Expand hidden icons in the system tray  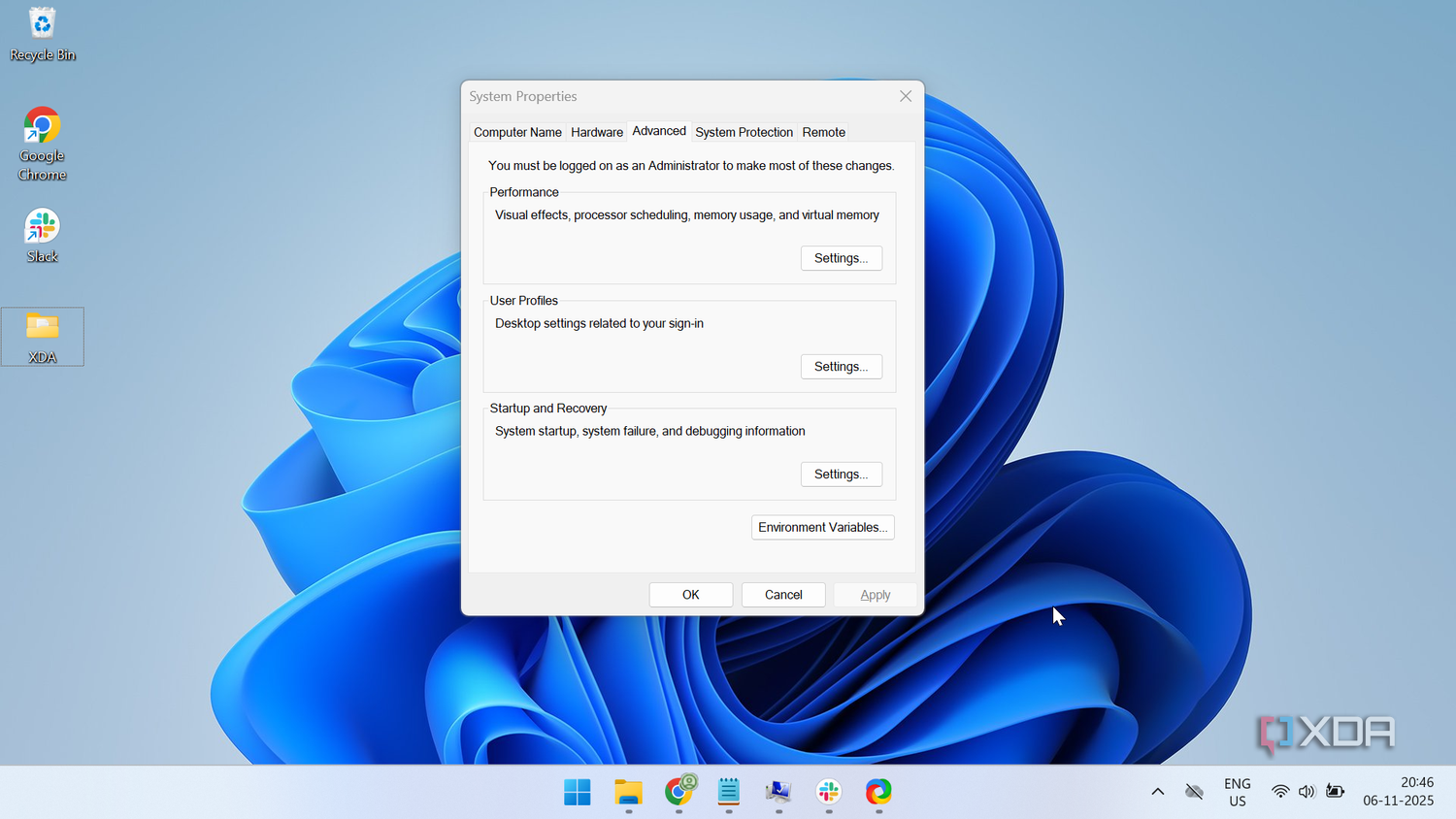click(1157, 791)
